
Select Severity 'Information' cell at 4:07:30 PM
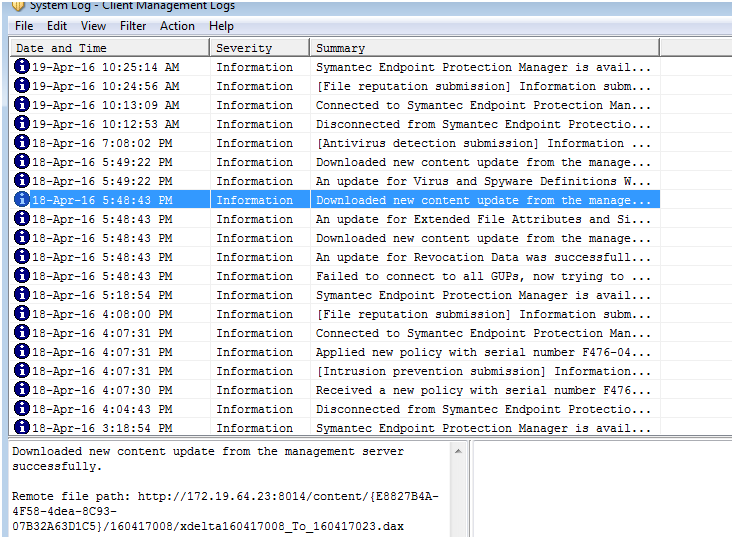pos(254,390)
